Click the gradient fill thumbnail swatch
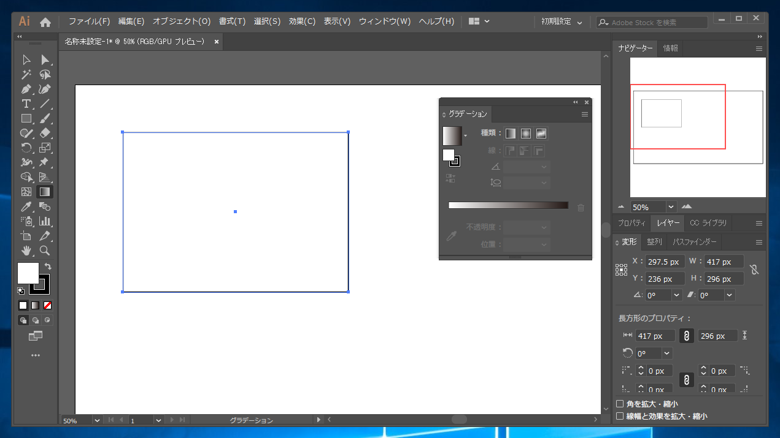Screen dimensions: 780x438 [x=452, y=136]
